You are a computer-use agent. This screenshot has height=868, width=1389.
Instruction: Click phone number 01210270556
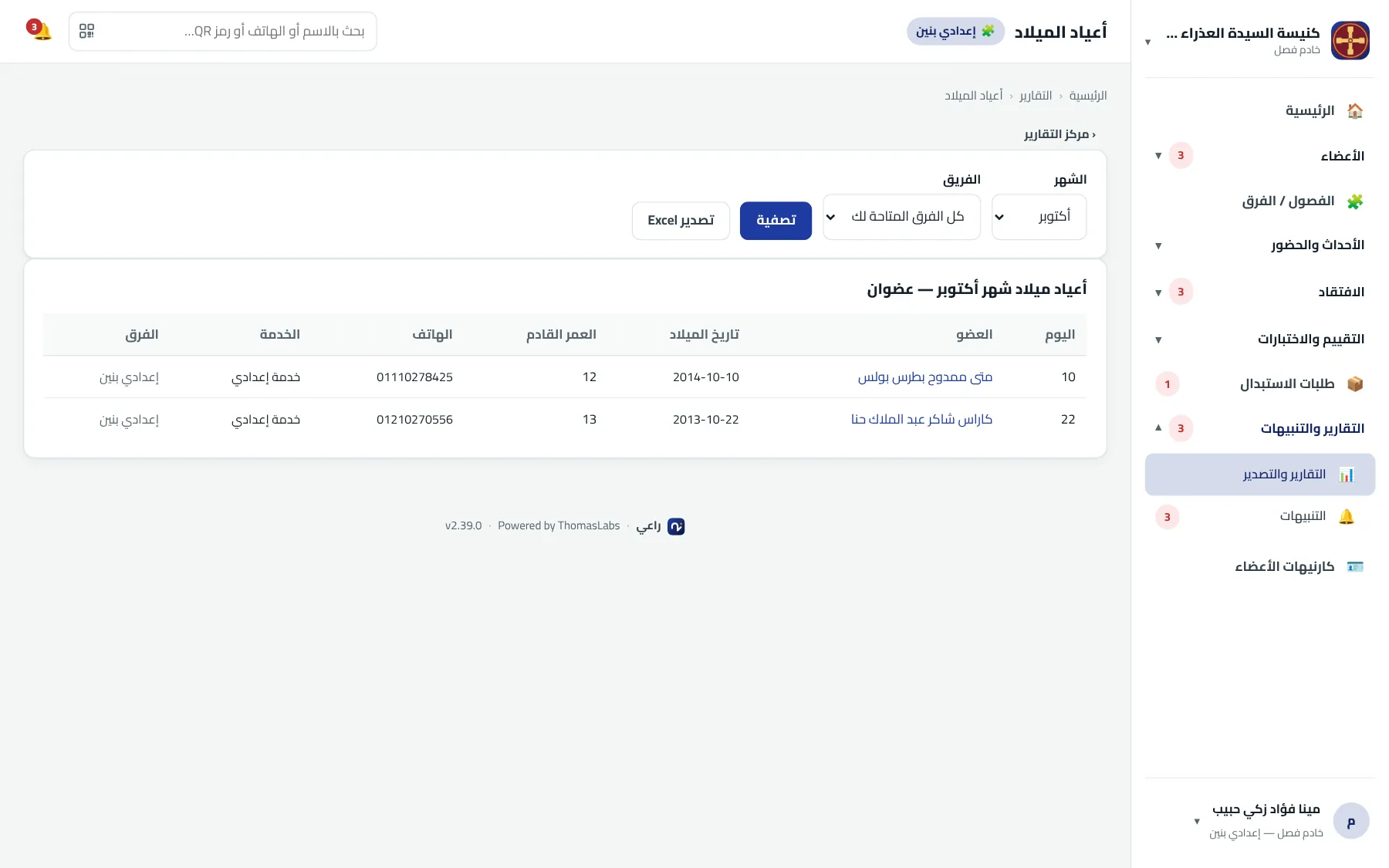tap(414, 420)
